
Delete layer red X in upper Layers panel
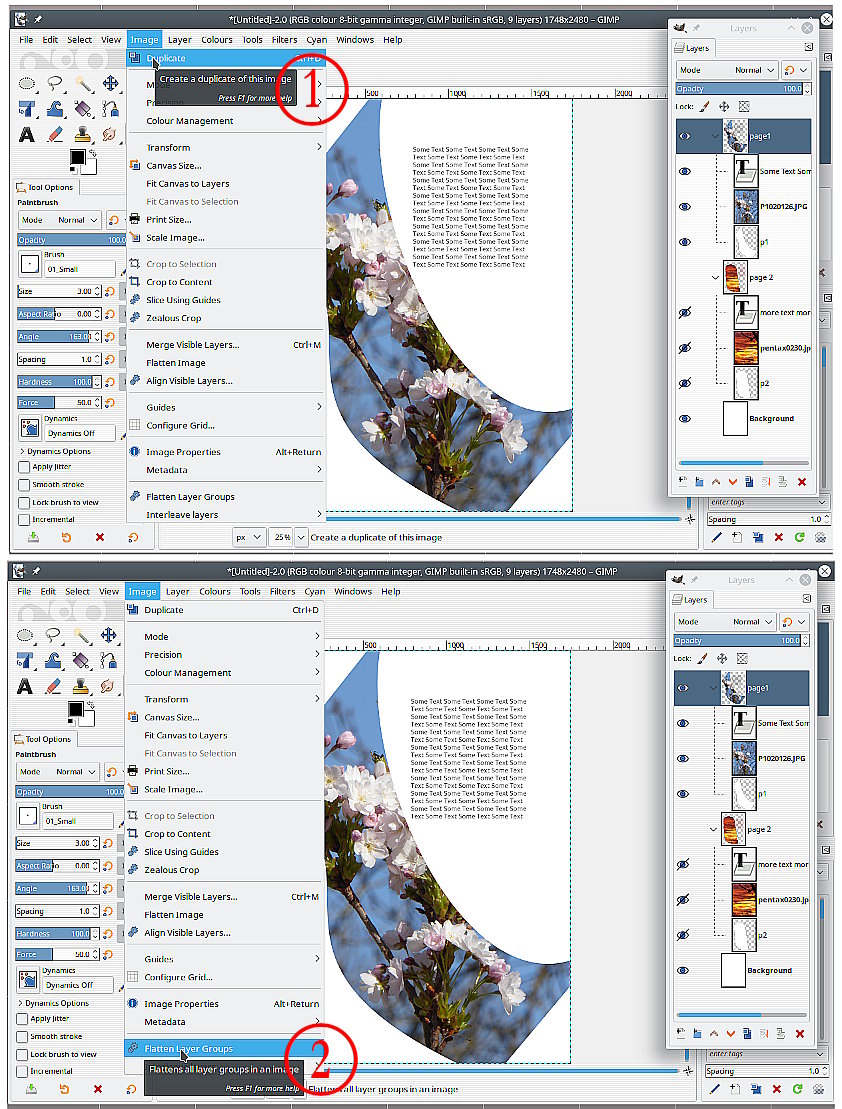point(802,482)
